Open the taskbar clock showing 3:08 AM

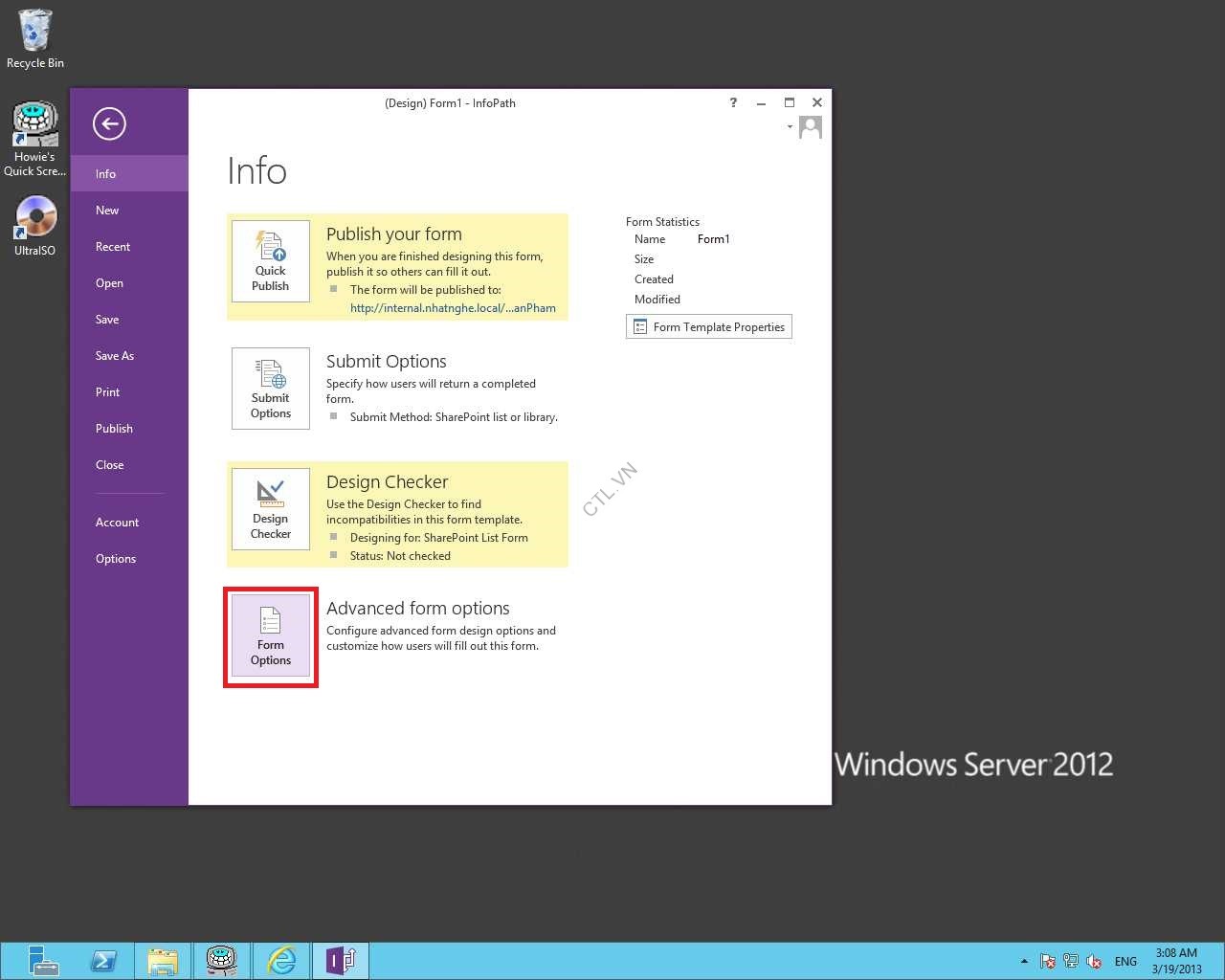pos(1176,961)
